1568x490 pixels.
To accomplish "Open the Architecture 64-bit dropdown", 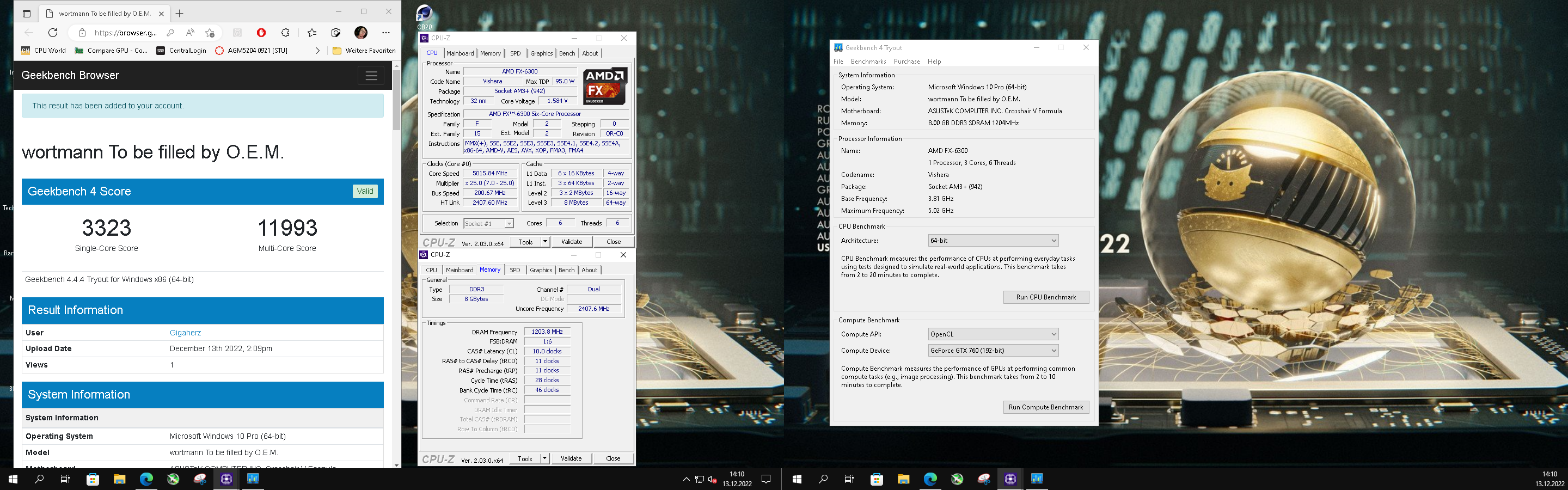I will (993, 241).
